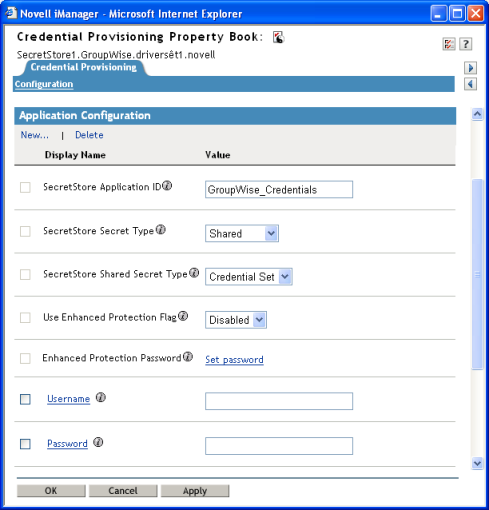The image size is (489, 510).
Task: Click the Set password link
Action: [234, 360]
